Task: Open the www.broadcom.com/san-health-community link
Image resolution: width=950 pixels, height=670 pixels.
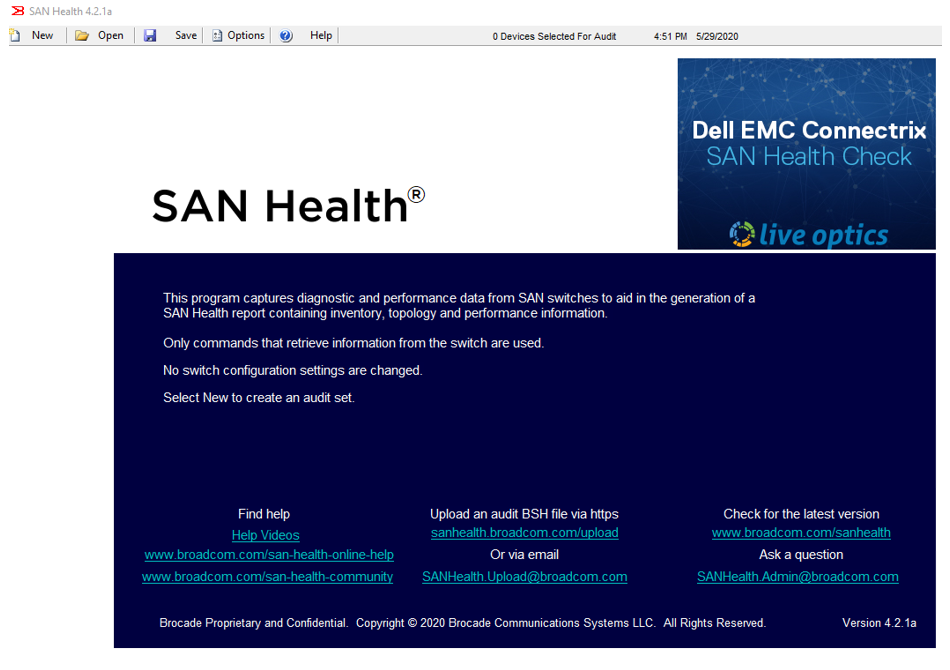Action: click(267, 577)
